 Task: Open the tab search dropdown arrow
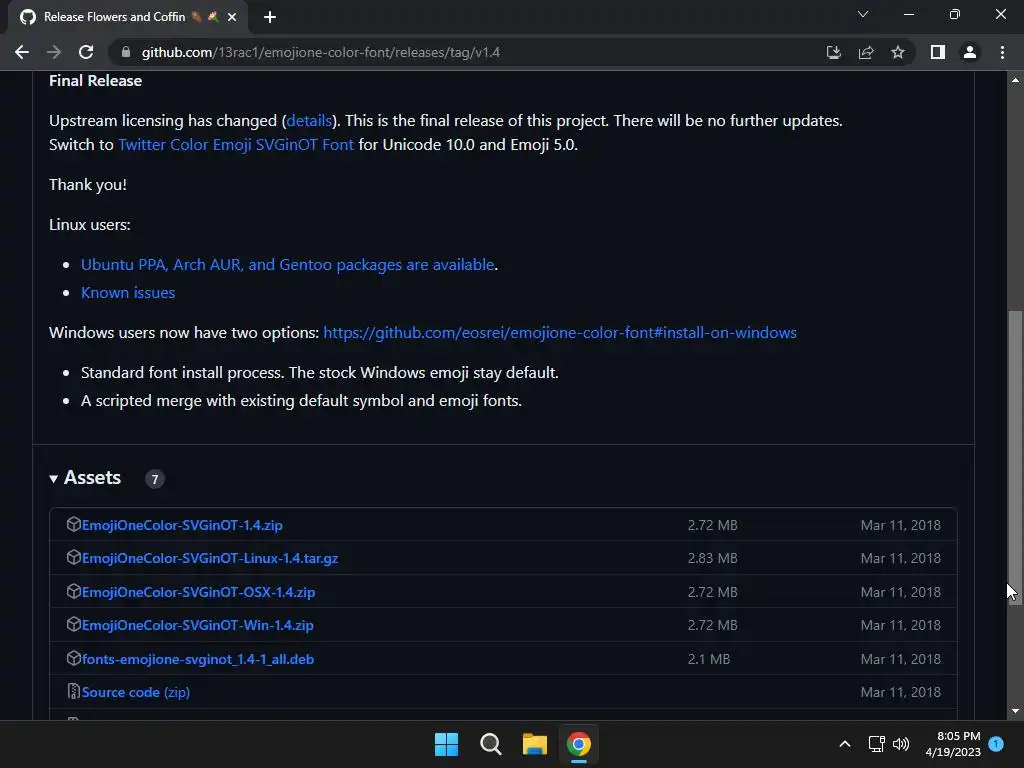point(863,14)
